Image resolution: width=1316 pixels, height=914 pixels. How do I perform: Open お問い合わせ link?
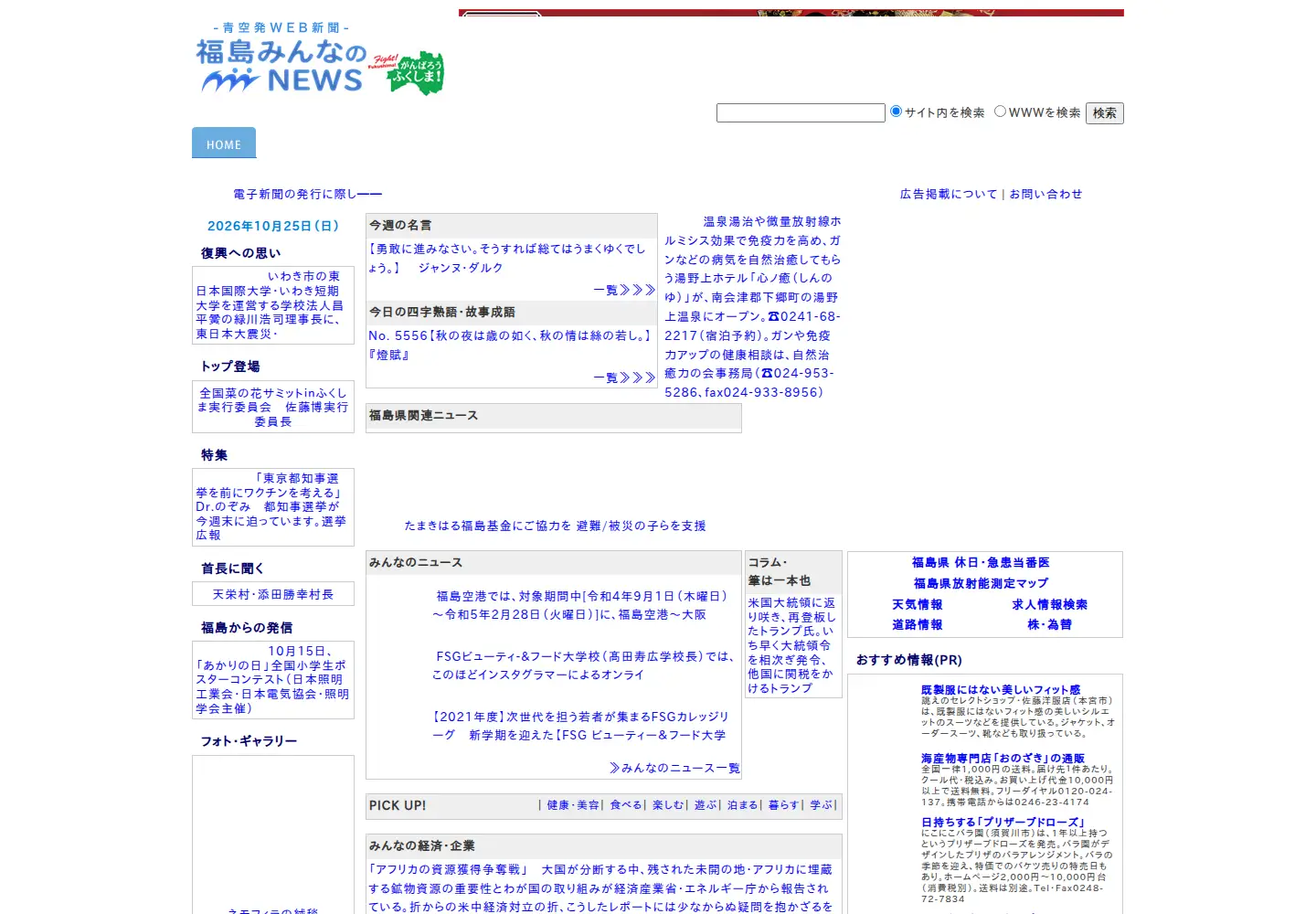1045,195
